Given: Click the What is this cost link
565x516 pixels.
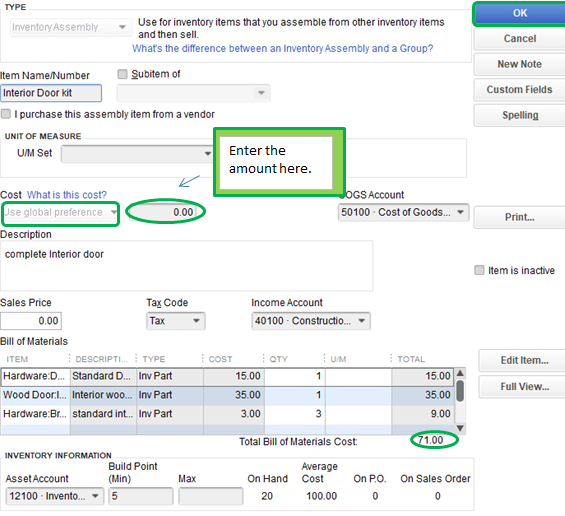Looking at the screenshot, I should [67, 195].
